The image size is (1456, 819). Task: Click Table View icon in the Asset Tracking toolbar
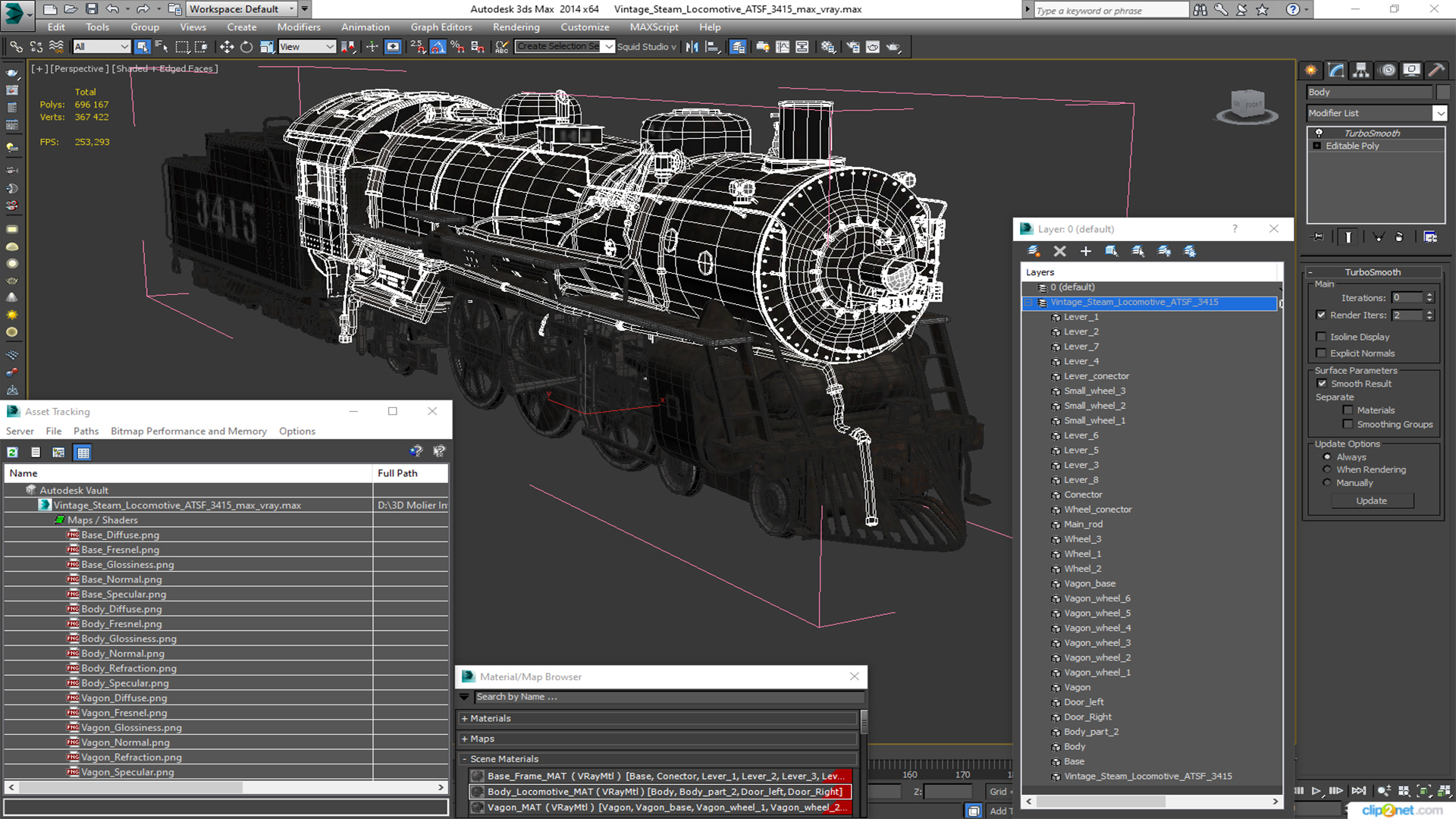click(x=83, y=453)
